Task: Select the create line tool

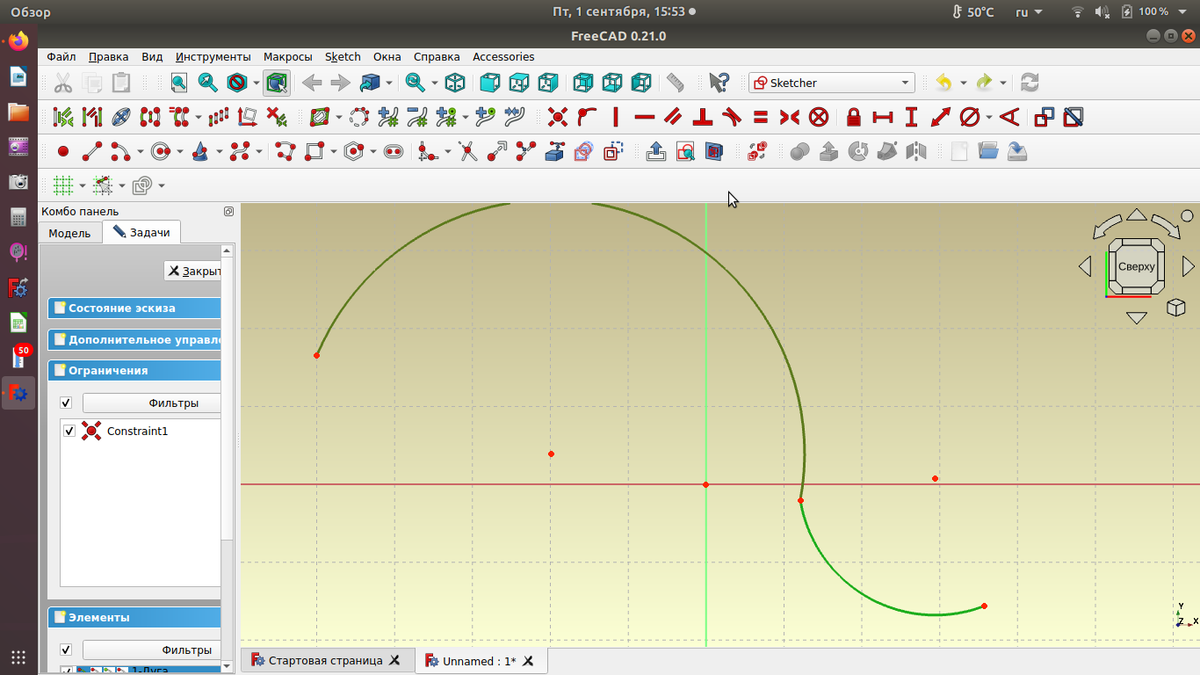Action: pos(92,151)
